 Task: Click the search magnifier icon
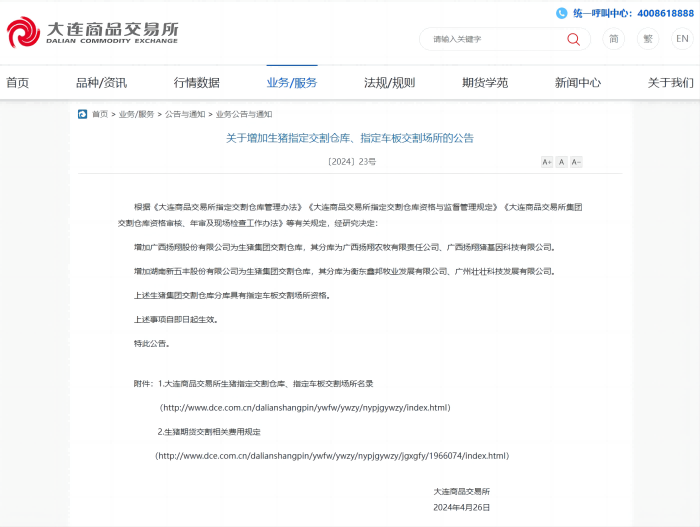click(573, 39)
